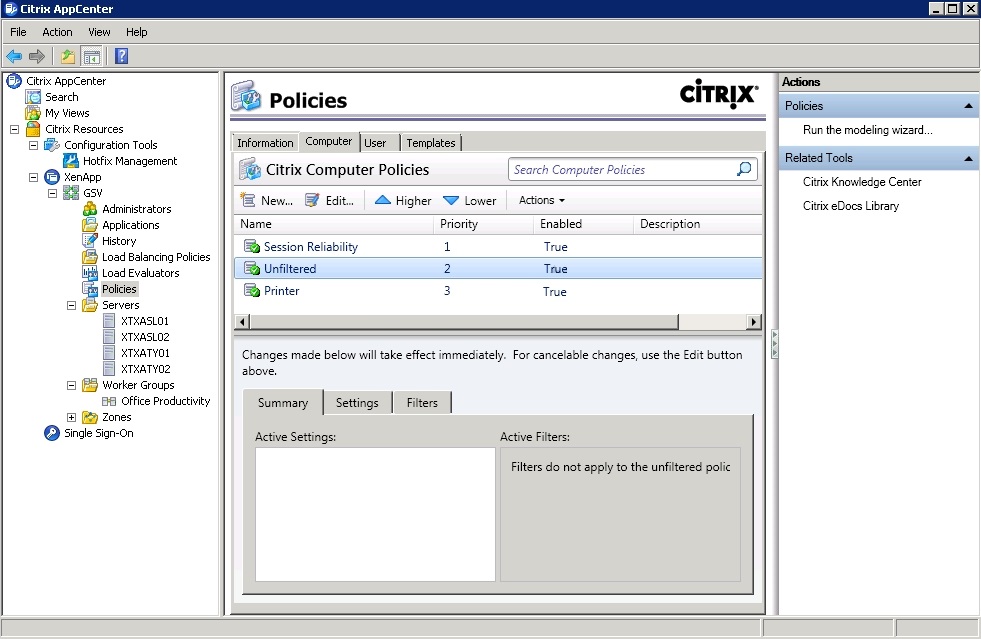
Task: Select the XTXASL02 server in the tree
Action: 145,337
